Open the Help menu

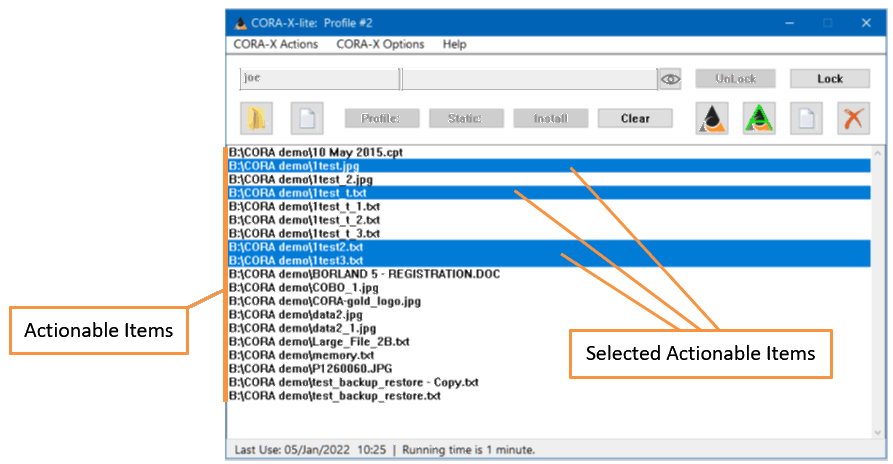tap(454, 44)
